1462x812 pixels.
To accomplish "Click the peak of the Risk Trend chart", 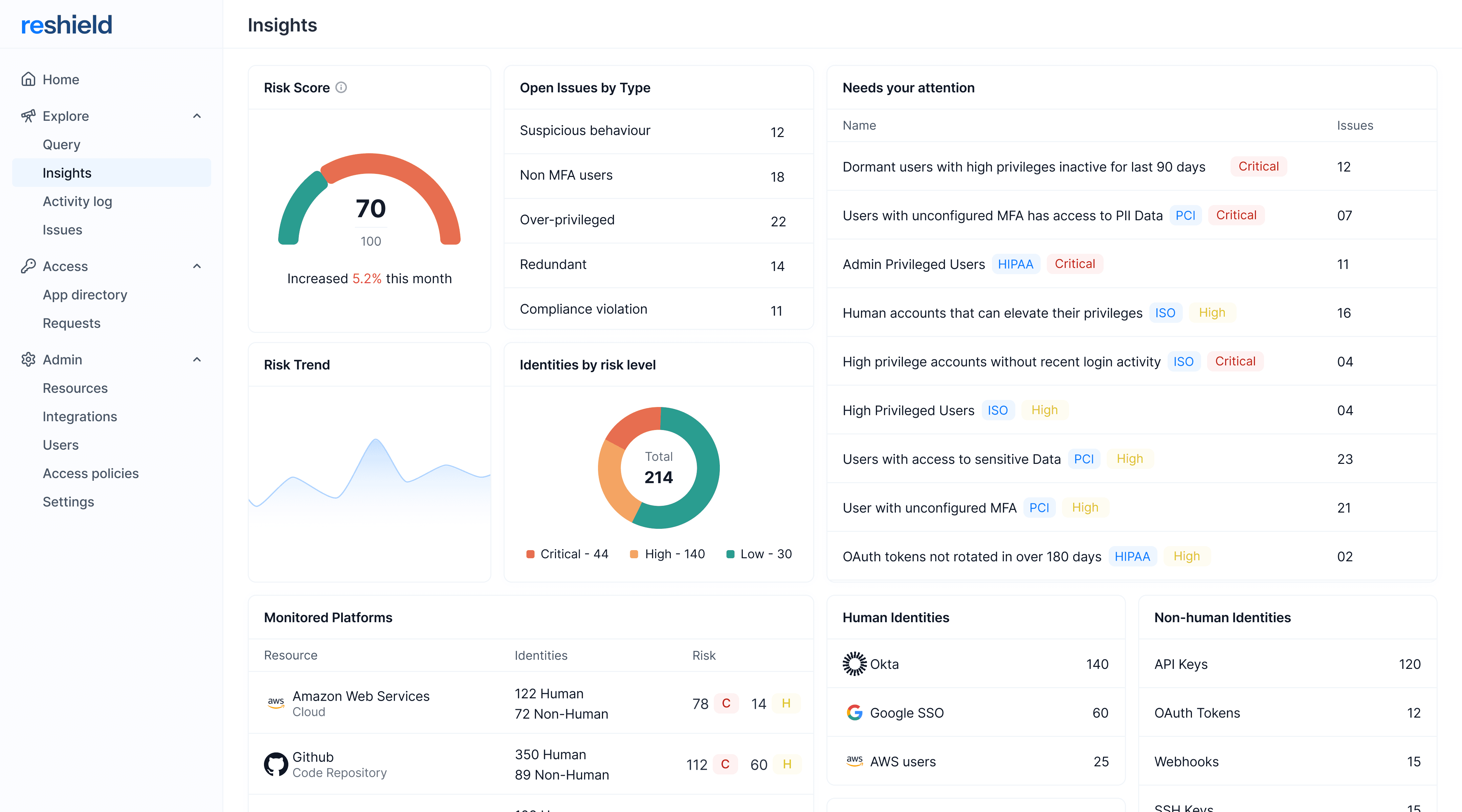I will pos(375,440).
